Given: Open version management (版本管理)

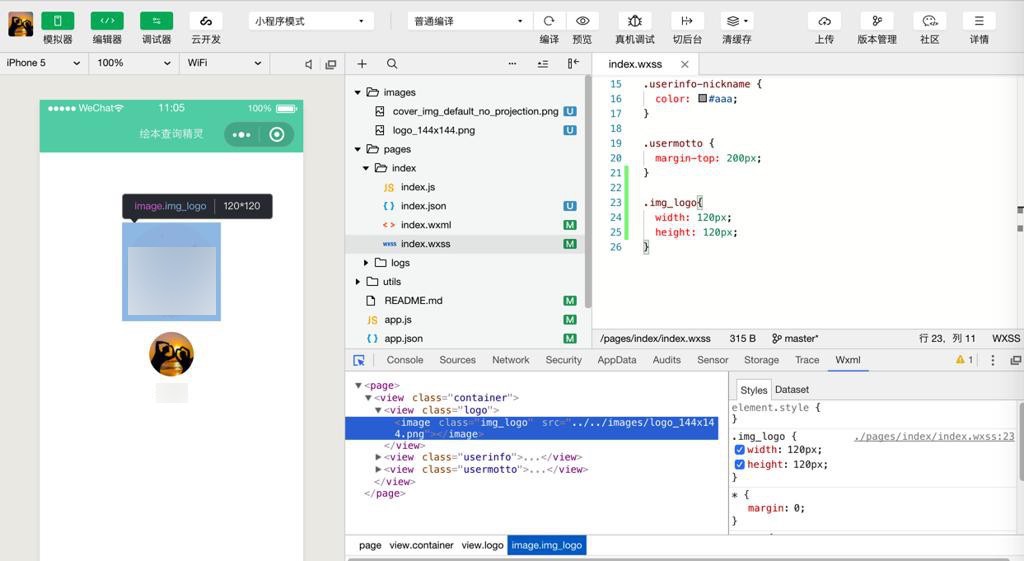Looking at the screenshot, I should pos(877,21).
